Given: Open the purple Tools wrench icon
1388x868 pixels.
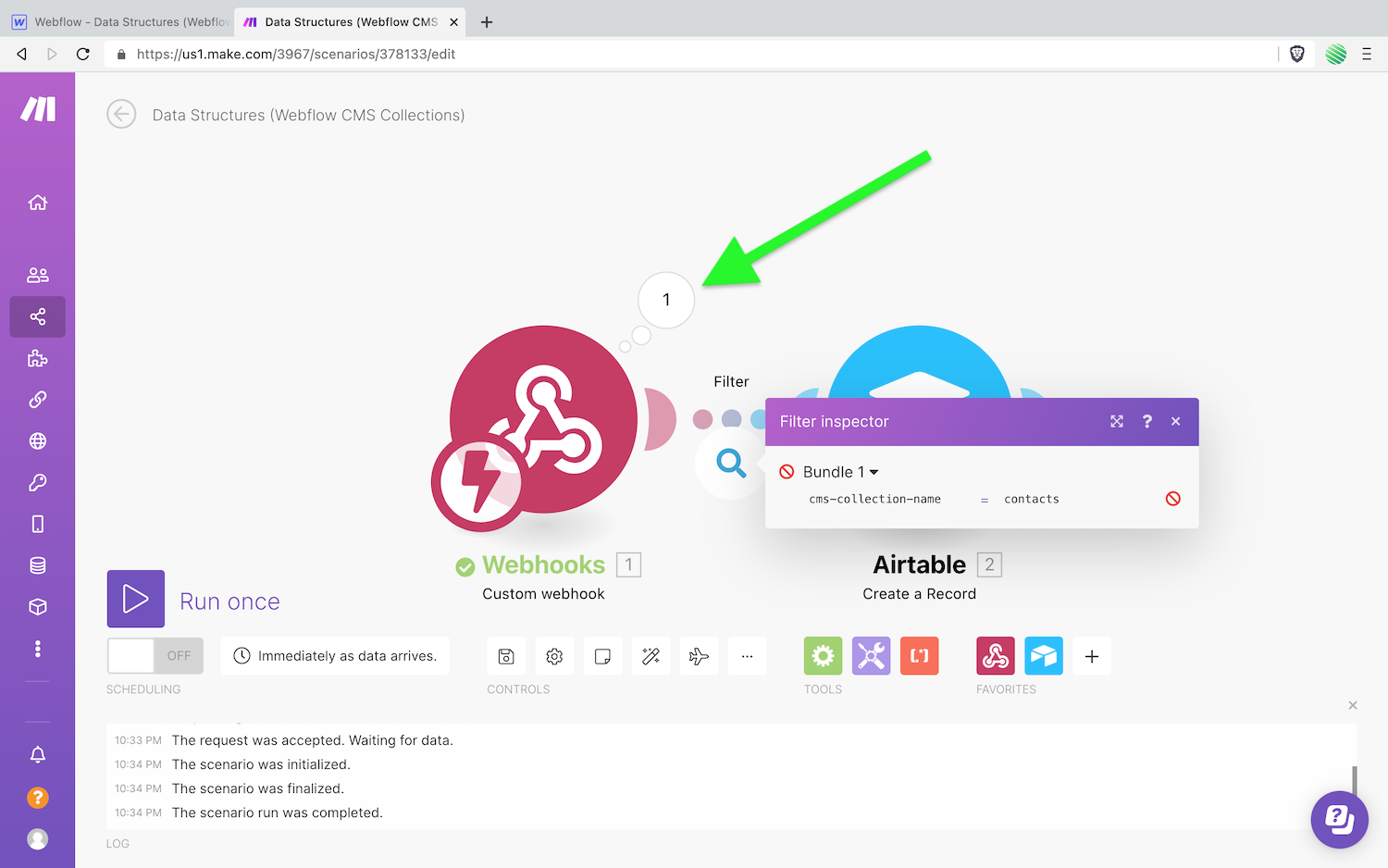Looking at the screenshot, I should tap(871, 656).
